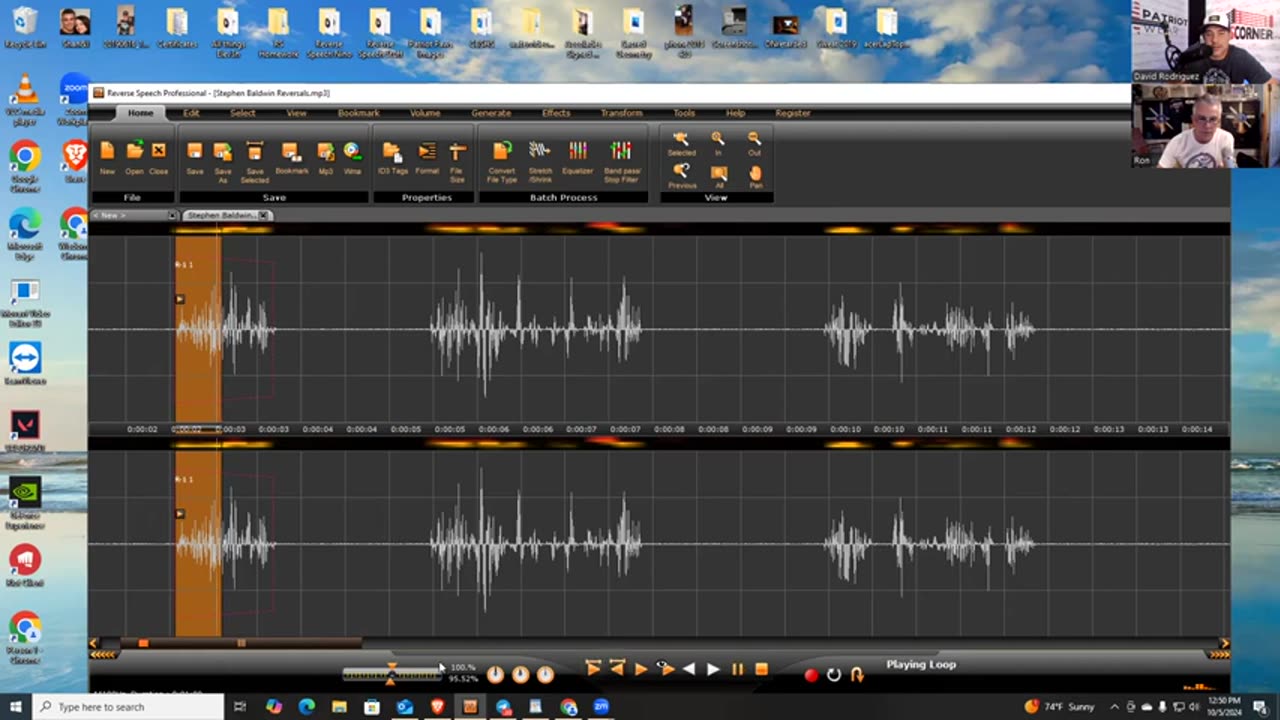
Task: Open the Effects ribbon tab
Action: click(x=556, y=113)
